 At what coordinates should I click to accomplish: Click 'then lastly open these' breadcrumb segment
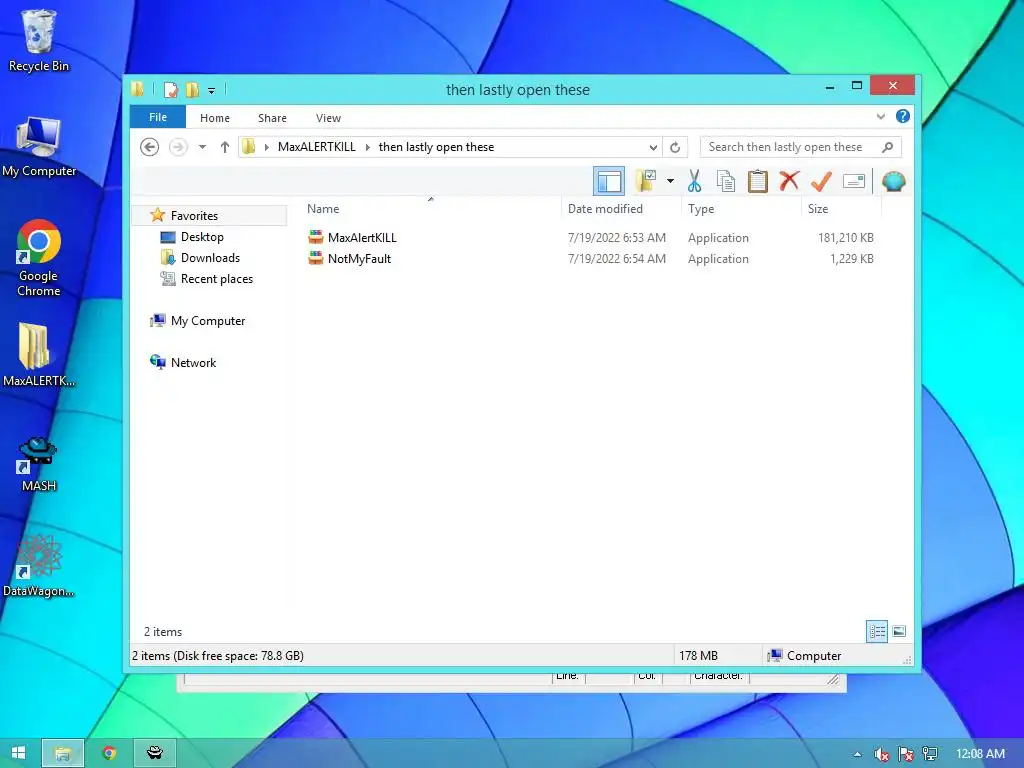[436, 147]
